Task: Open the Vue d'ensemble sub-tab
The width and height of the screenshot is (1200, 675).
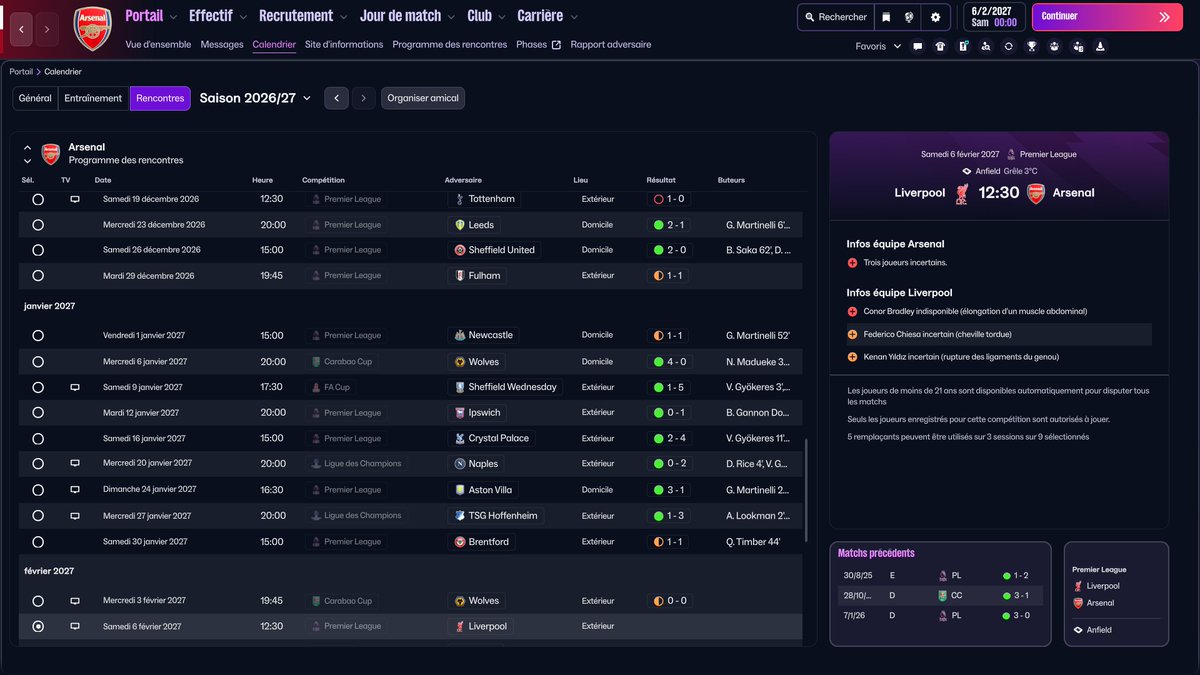Action: pos(159,45)
